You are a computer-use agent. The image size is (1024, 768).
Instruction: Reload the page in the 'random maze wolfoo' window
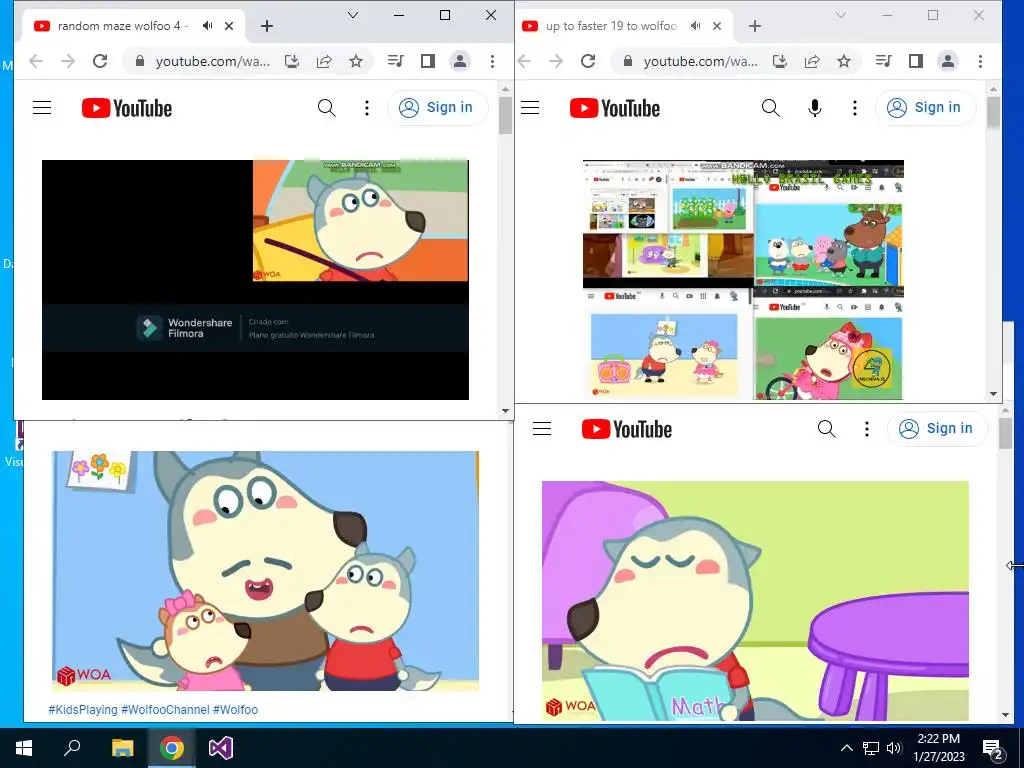pyautogui.click(x=100, y=61)
